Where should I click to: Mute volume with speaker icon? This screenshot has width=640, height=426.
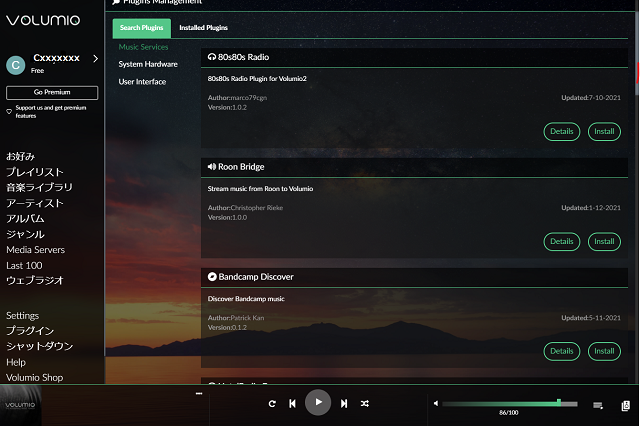click(x=436, y=404)
